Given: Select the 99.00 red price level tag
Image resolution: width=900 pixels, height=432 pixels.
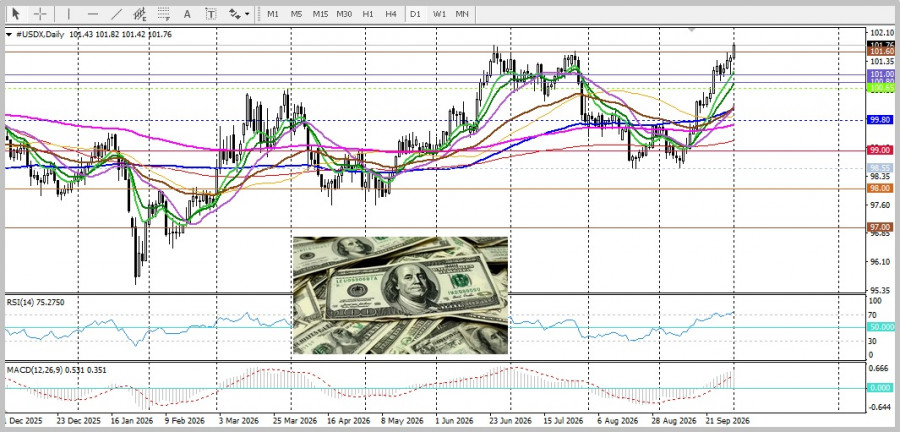Looking at the screenshot, I should pyautogui.click(x=881, y=150).
